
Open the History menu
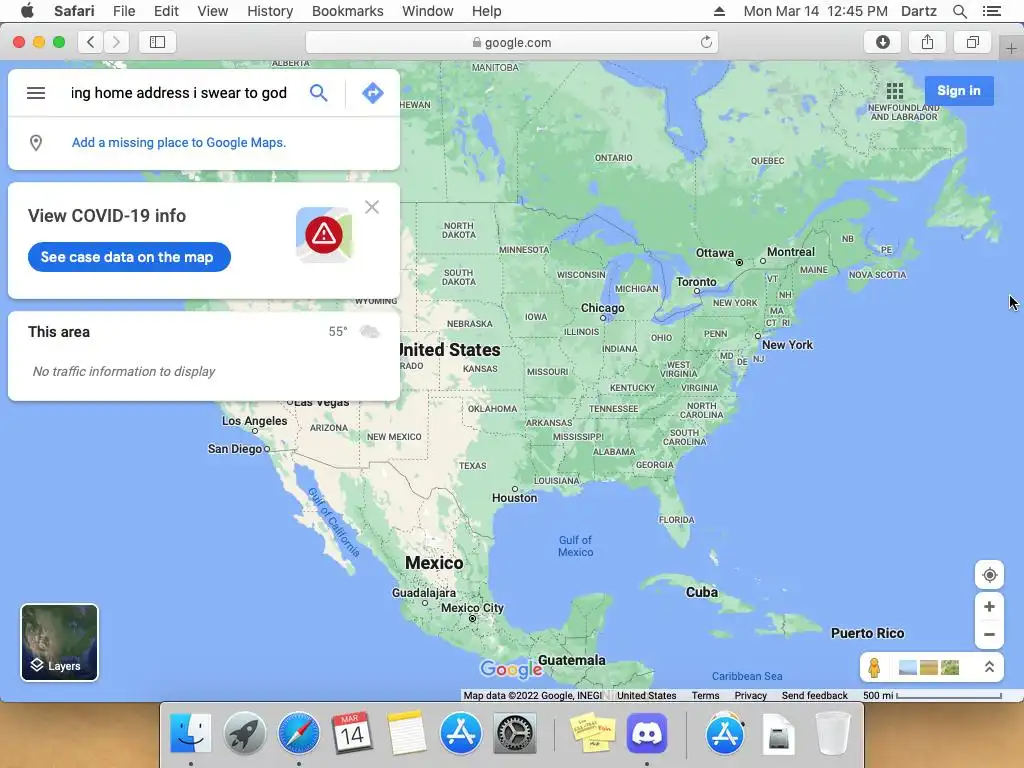tap(270, 11)
